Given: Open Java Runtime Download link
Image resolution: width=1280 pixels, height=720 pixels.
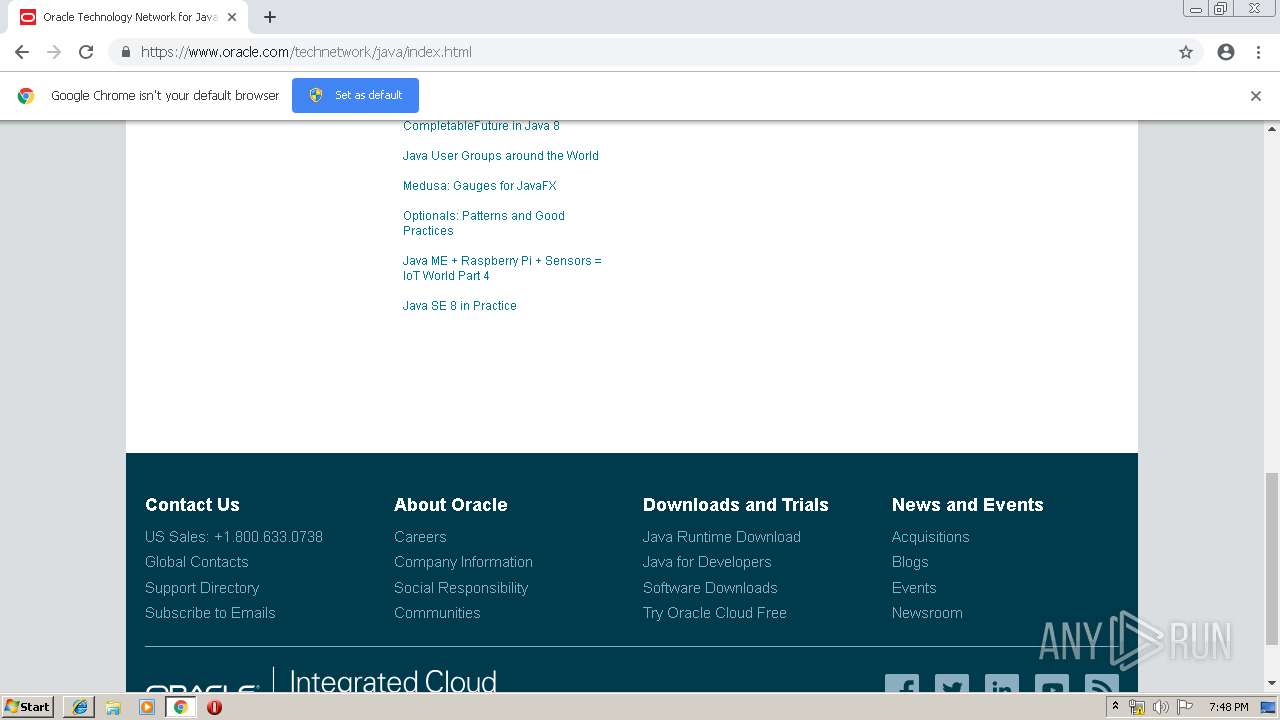Looking at the screenshot, I should click(x=722, y=537).
